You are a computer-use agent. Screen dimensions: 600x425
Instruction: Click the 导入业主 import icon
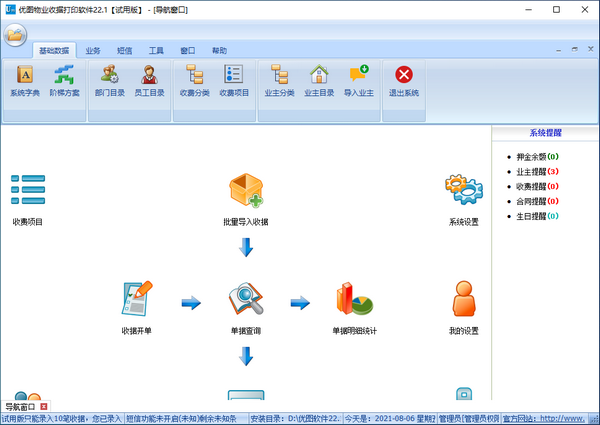pos(358,79)
